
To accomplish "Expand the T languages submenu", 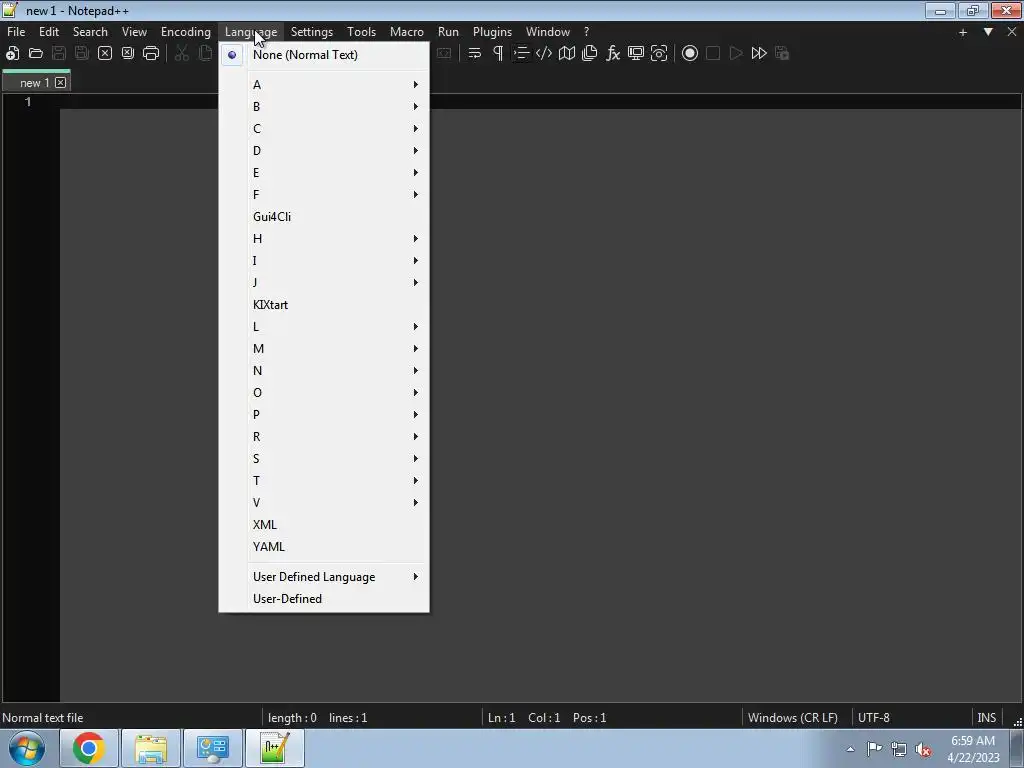I will (324, 481).
